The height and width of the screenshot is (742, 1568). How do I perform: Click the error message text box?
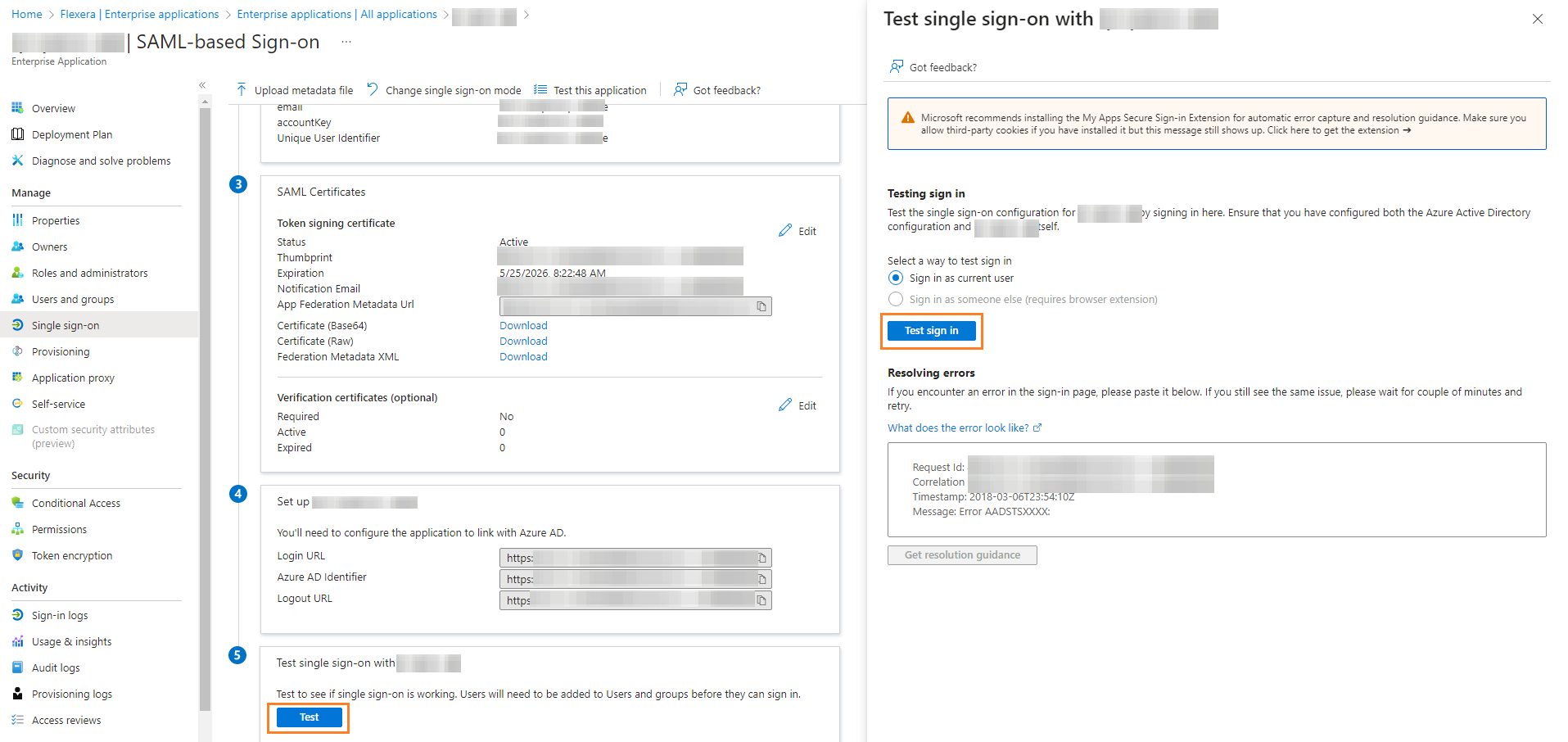[x=1216, y=490]
